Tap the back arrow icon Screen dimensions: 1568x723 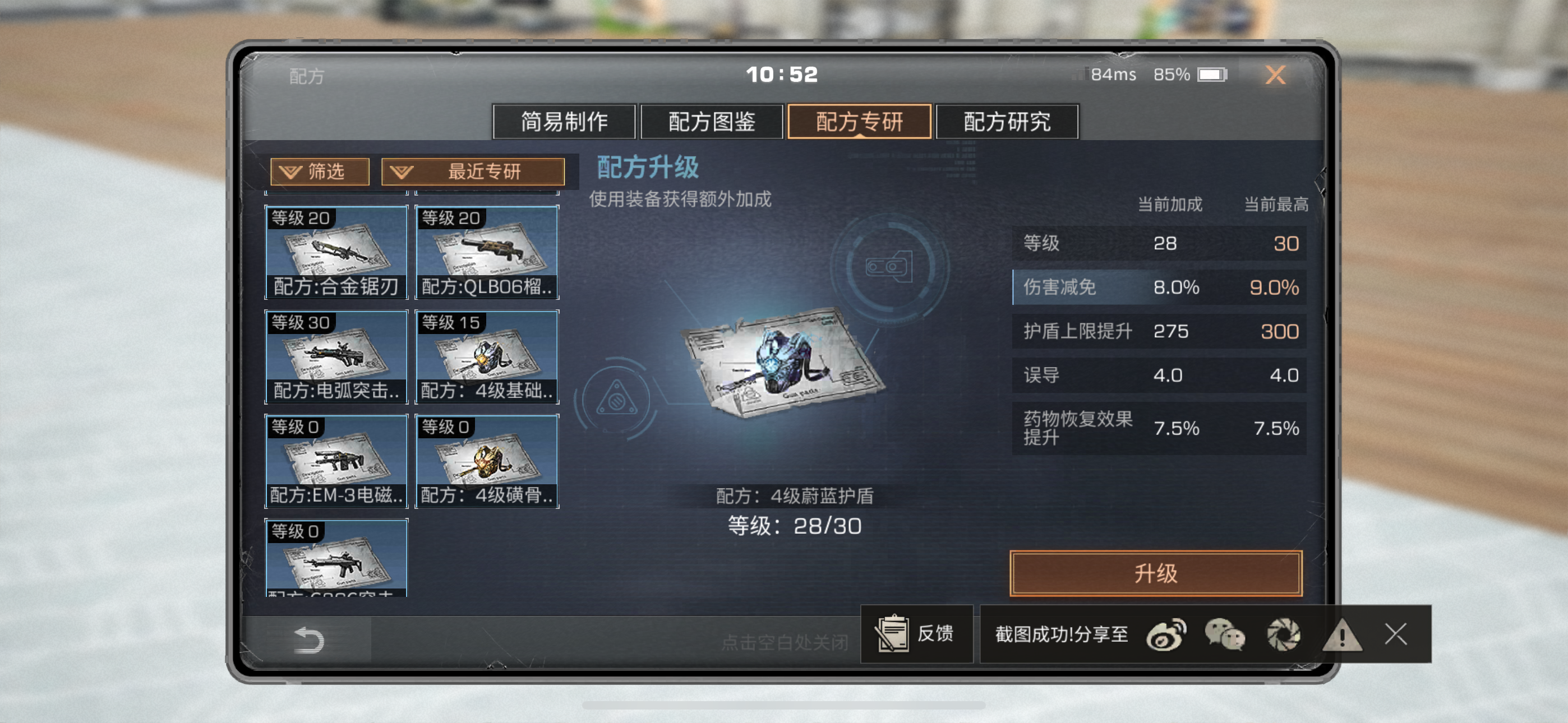308,639
